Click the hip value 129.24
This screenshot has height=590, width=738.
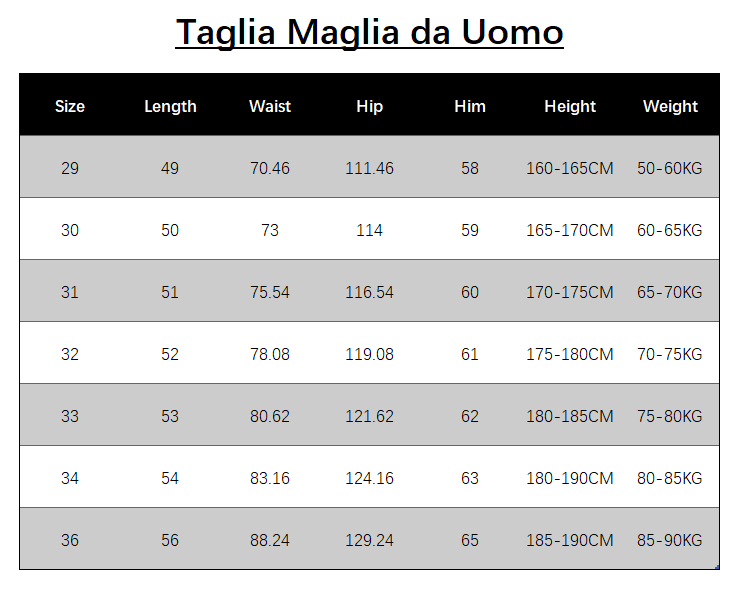369,540
